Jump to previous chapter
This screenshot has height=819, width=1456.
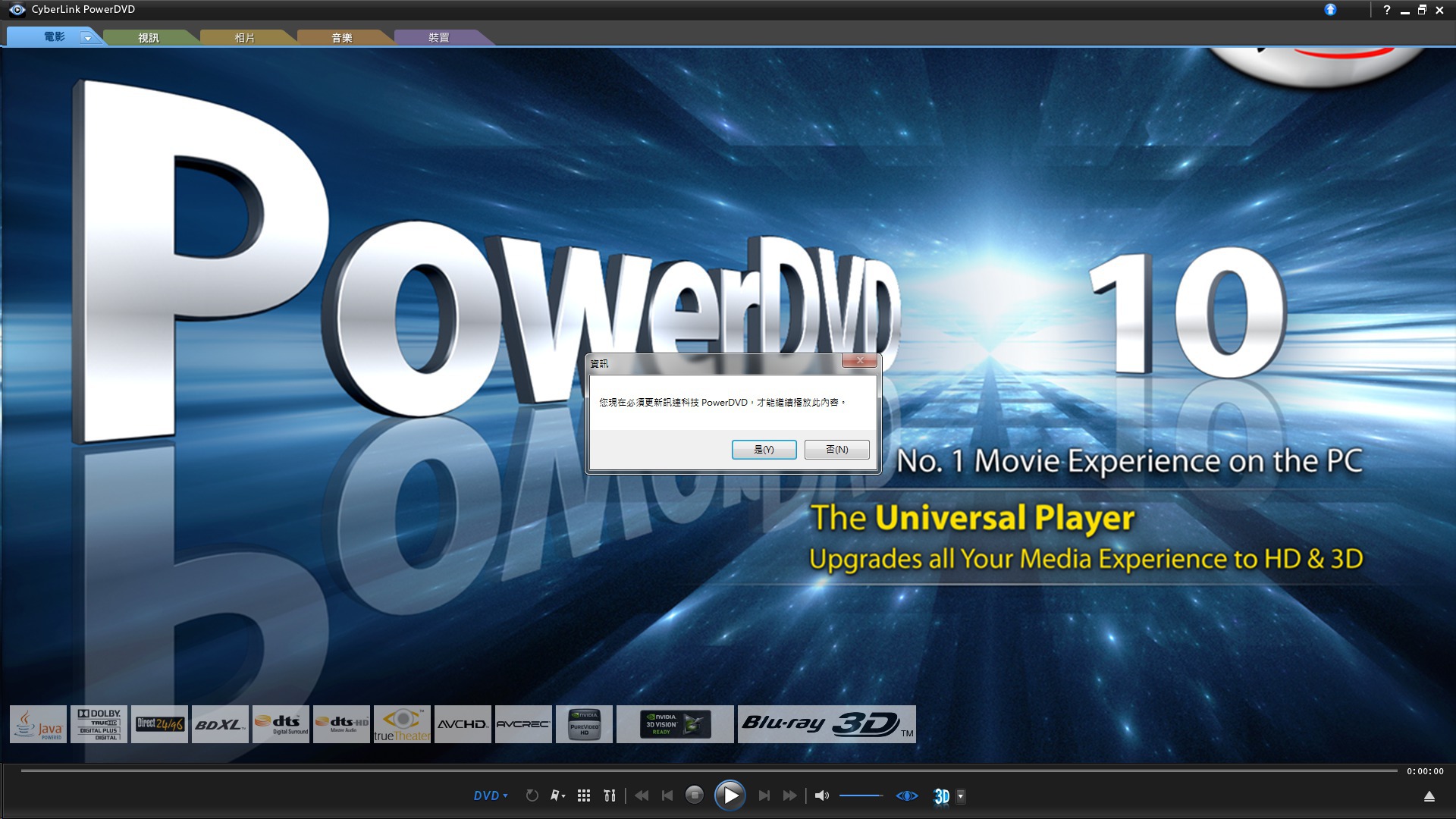tap(667, 795)
